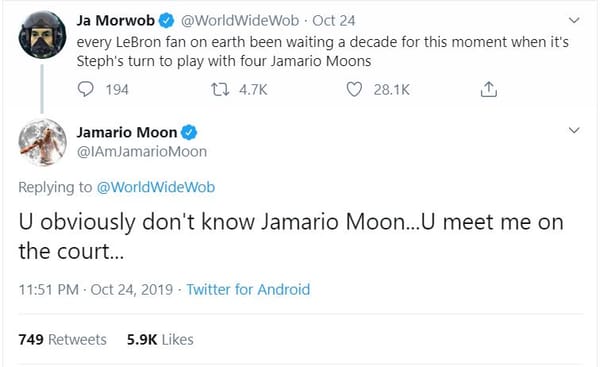Viewport: 600px width, 367px height.
Task: Open Jamario Moon display name
Action: click(x=127, y=132)
